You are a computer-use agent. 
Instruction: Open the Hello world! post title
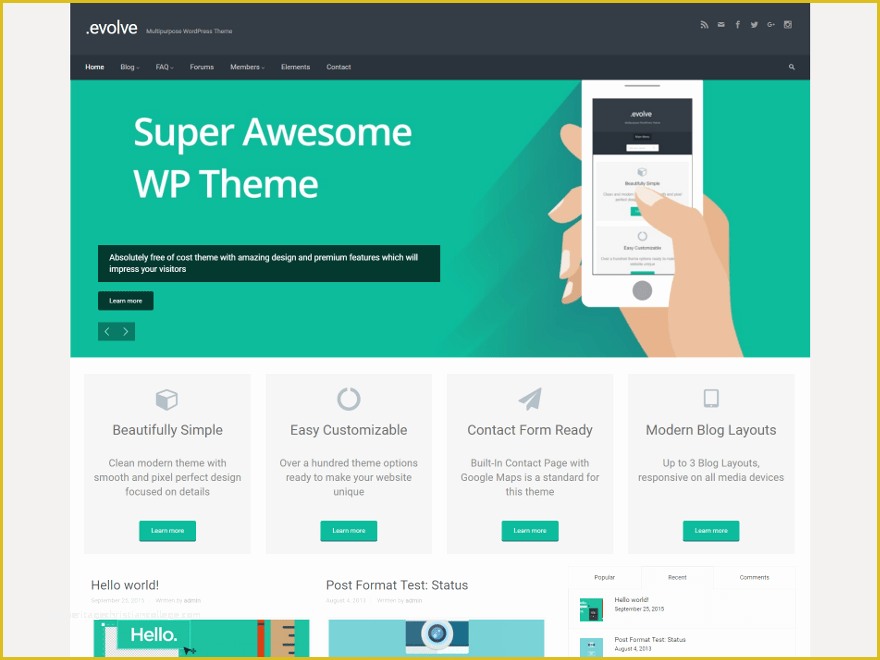click(125, 585)
